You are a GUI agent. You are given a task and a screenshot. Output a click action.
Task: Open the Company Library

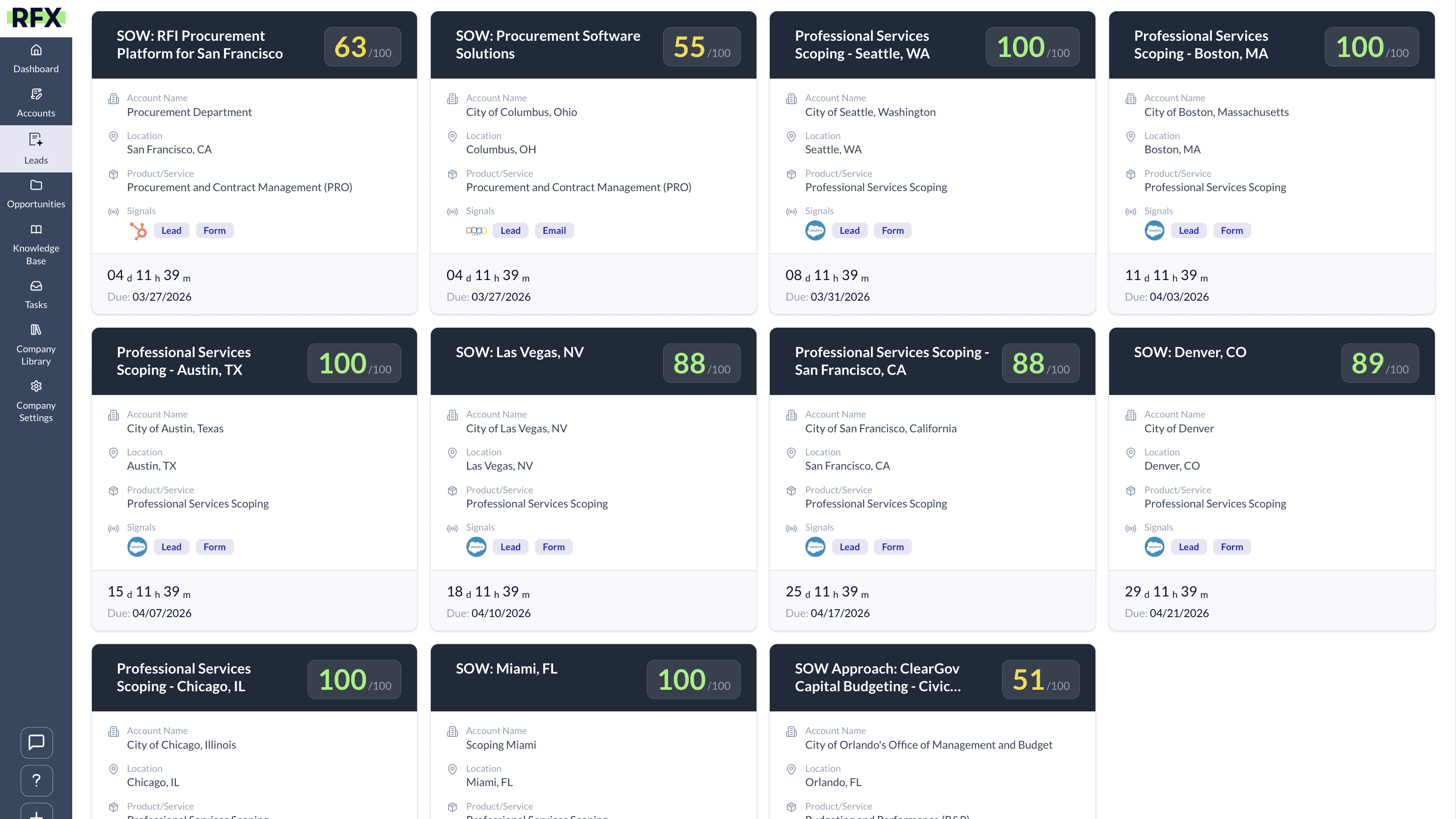coord(35,345)
